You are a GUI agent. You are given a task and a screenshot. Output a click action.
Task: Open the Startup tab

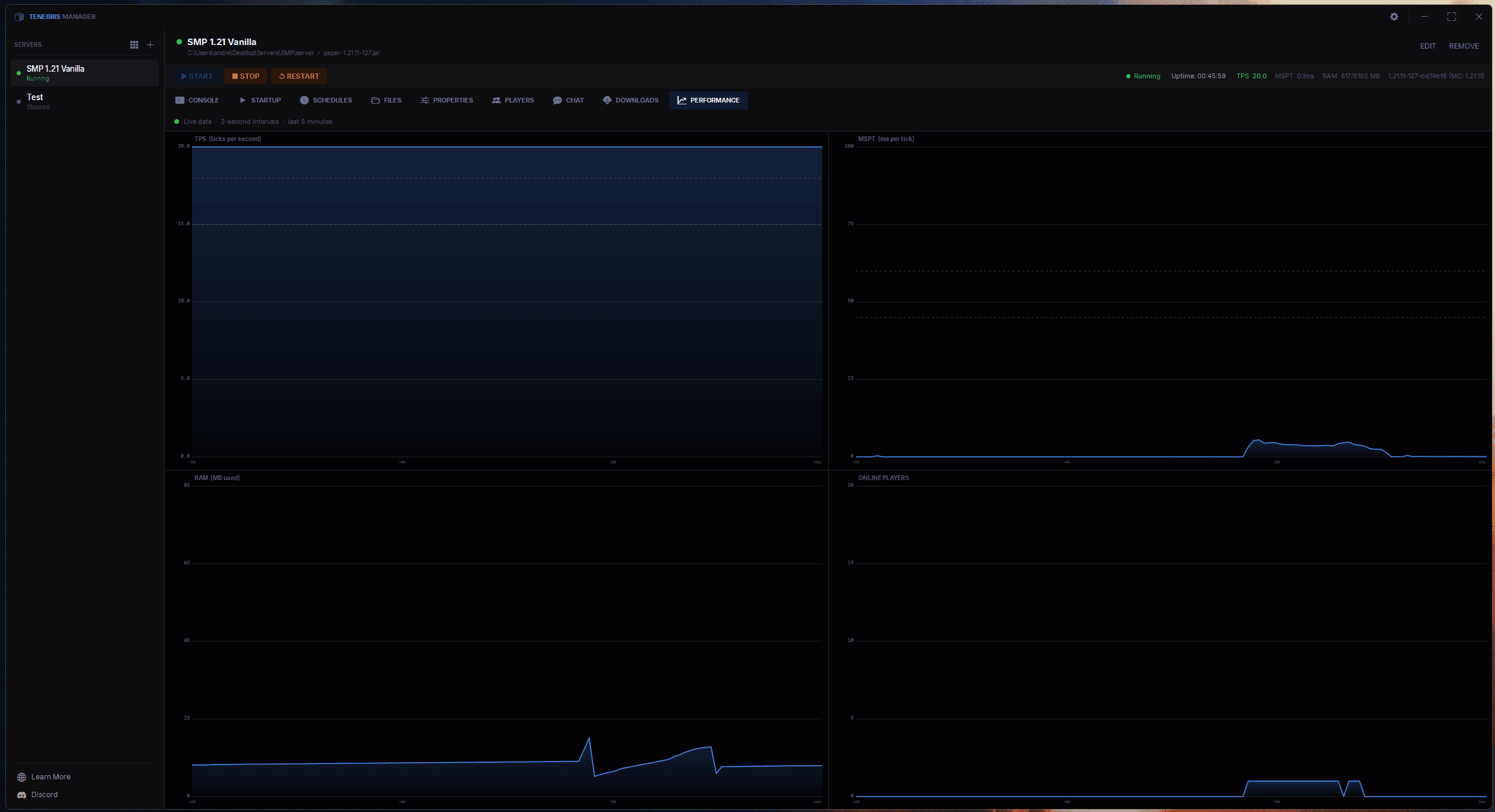(x=260, y=100)
